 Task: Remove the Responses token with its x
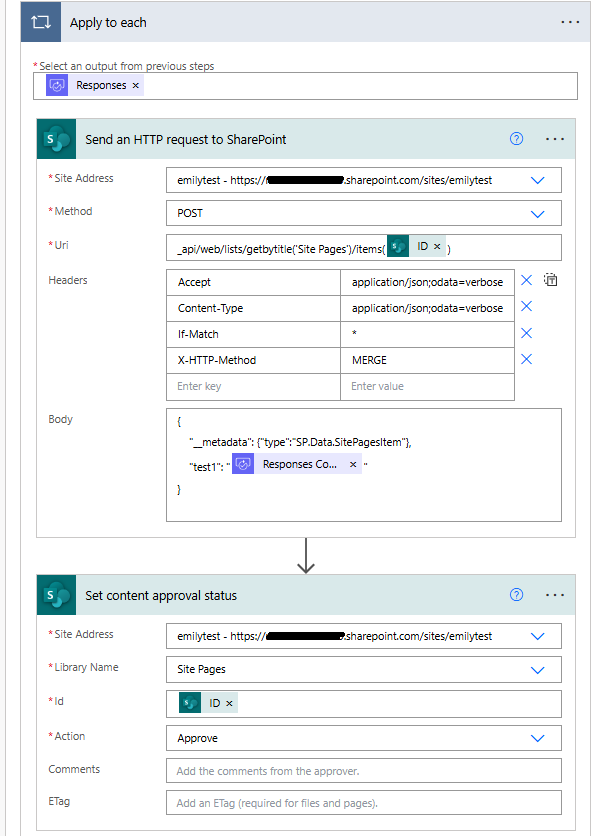pyautogui.click(x=136, y=85)
